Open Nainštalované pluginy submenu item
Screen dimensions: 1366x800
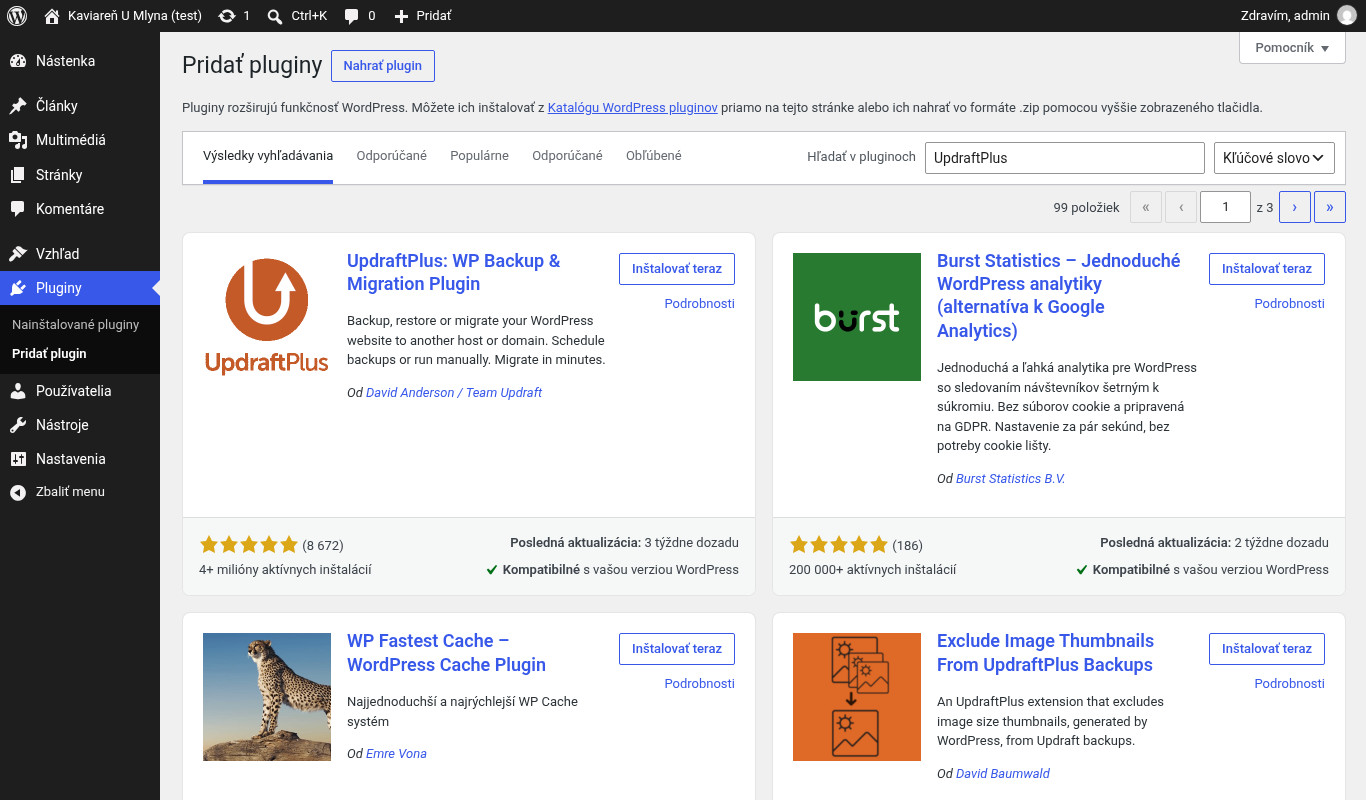(x=76, y=325)
